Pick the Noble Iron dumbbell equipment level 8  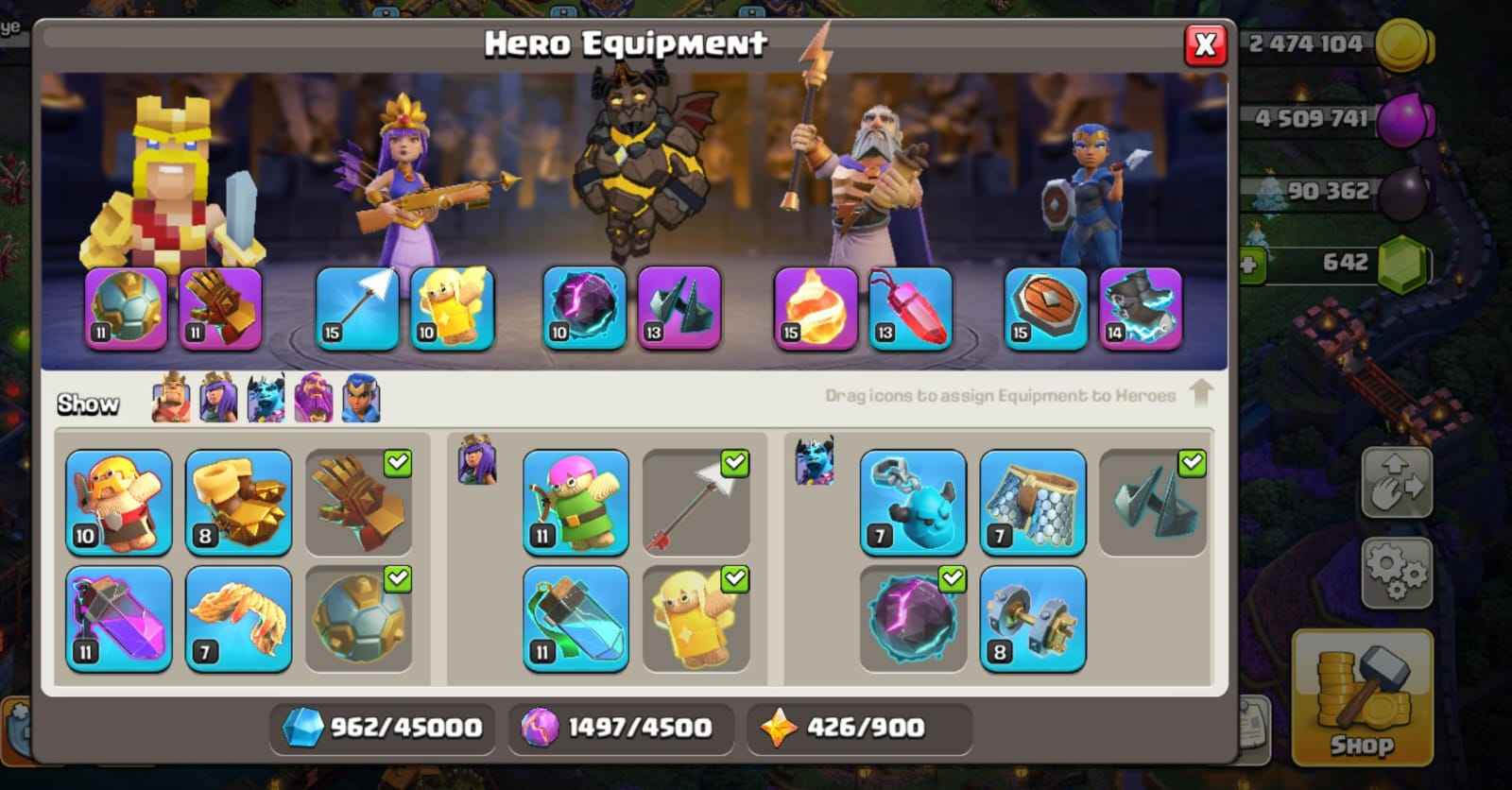point(1033,619)
